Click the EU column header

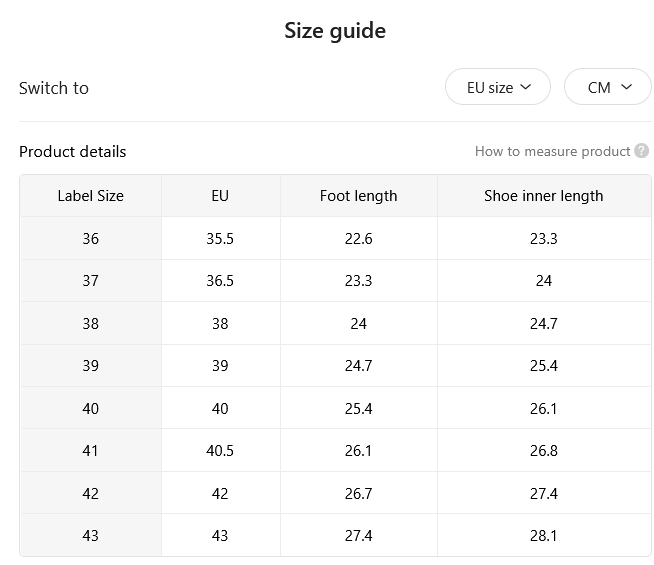[220, 196]
